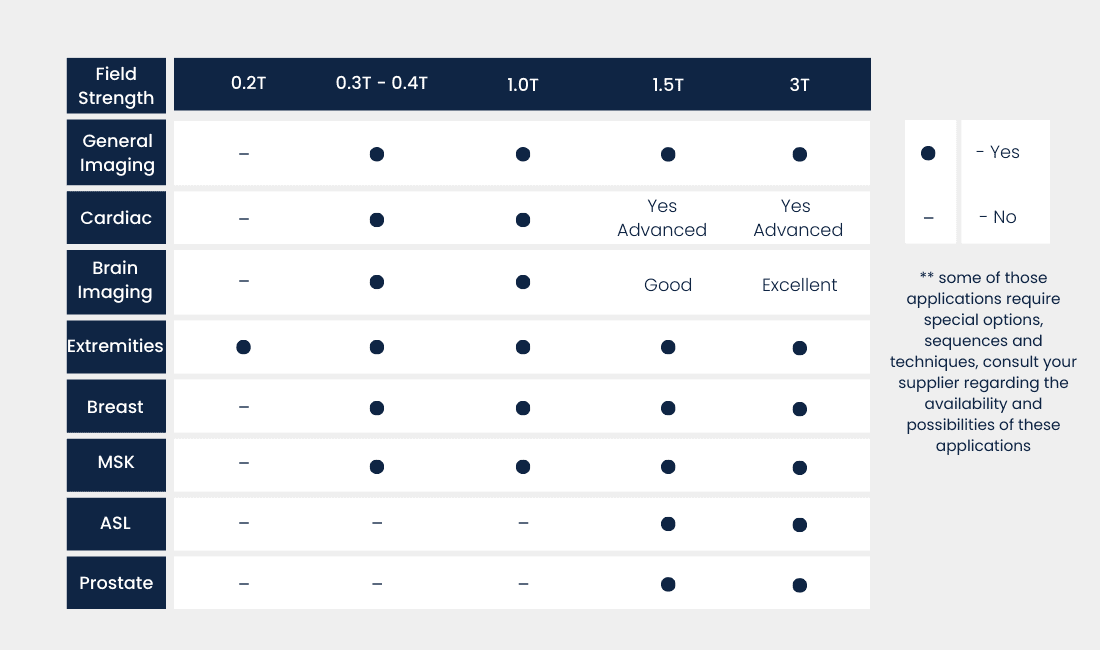Select the Field Strength header cell
1100x650 pixels.
point(116,86)
